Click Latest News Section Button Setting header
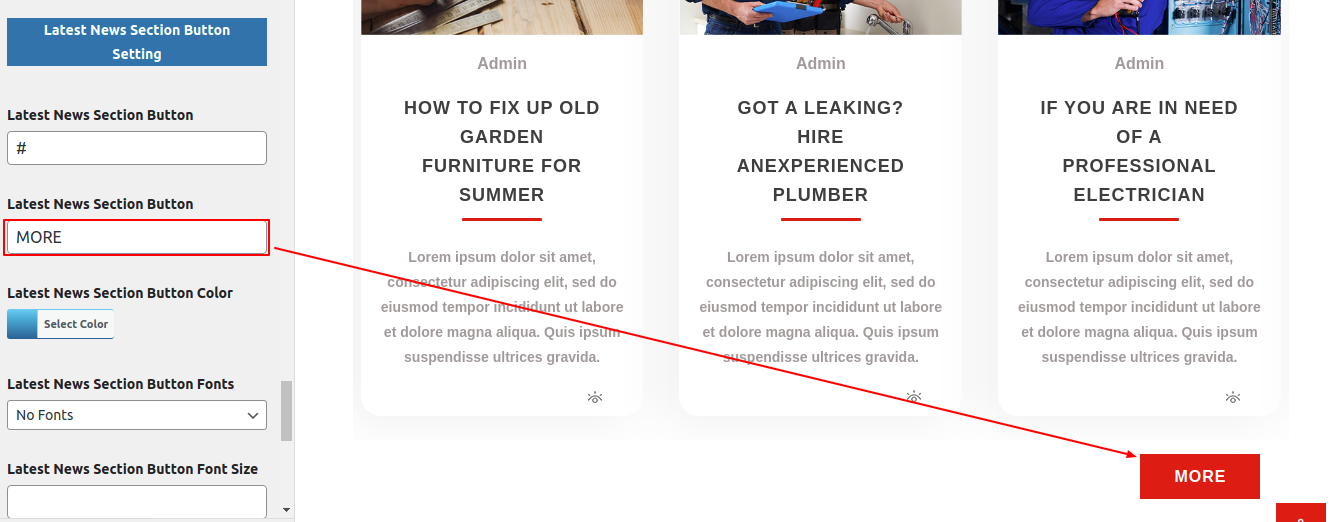The image size is (1342, 522). (x=137, y=42)
